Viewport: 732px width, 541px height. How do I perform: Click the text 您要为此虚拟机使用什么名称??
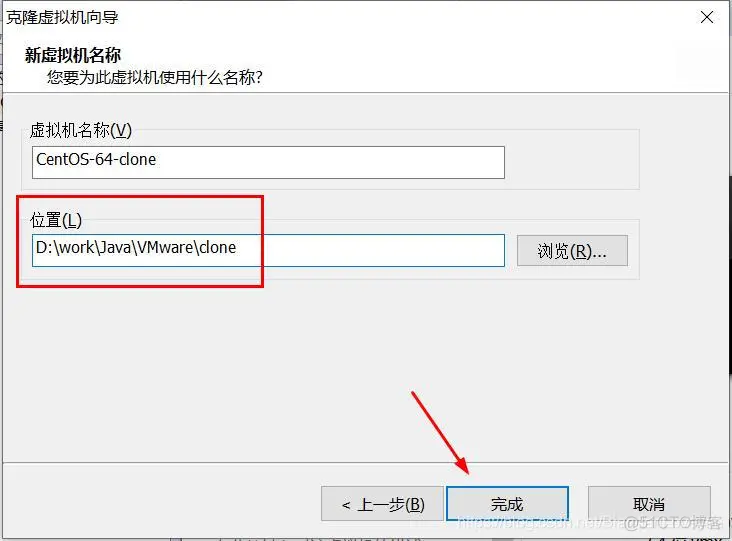[x=155, y=77]
